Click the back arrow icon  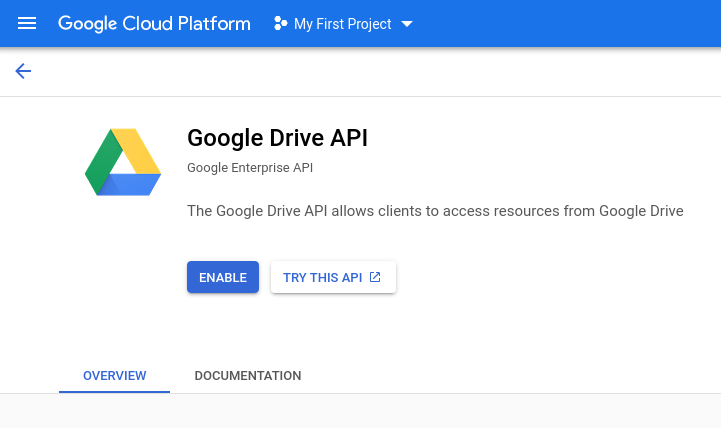point(23,71)
